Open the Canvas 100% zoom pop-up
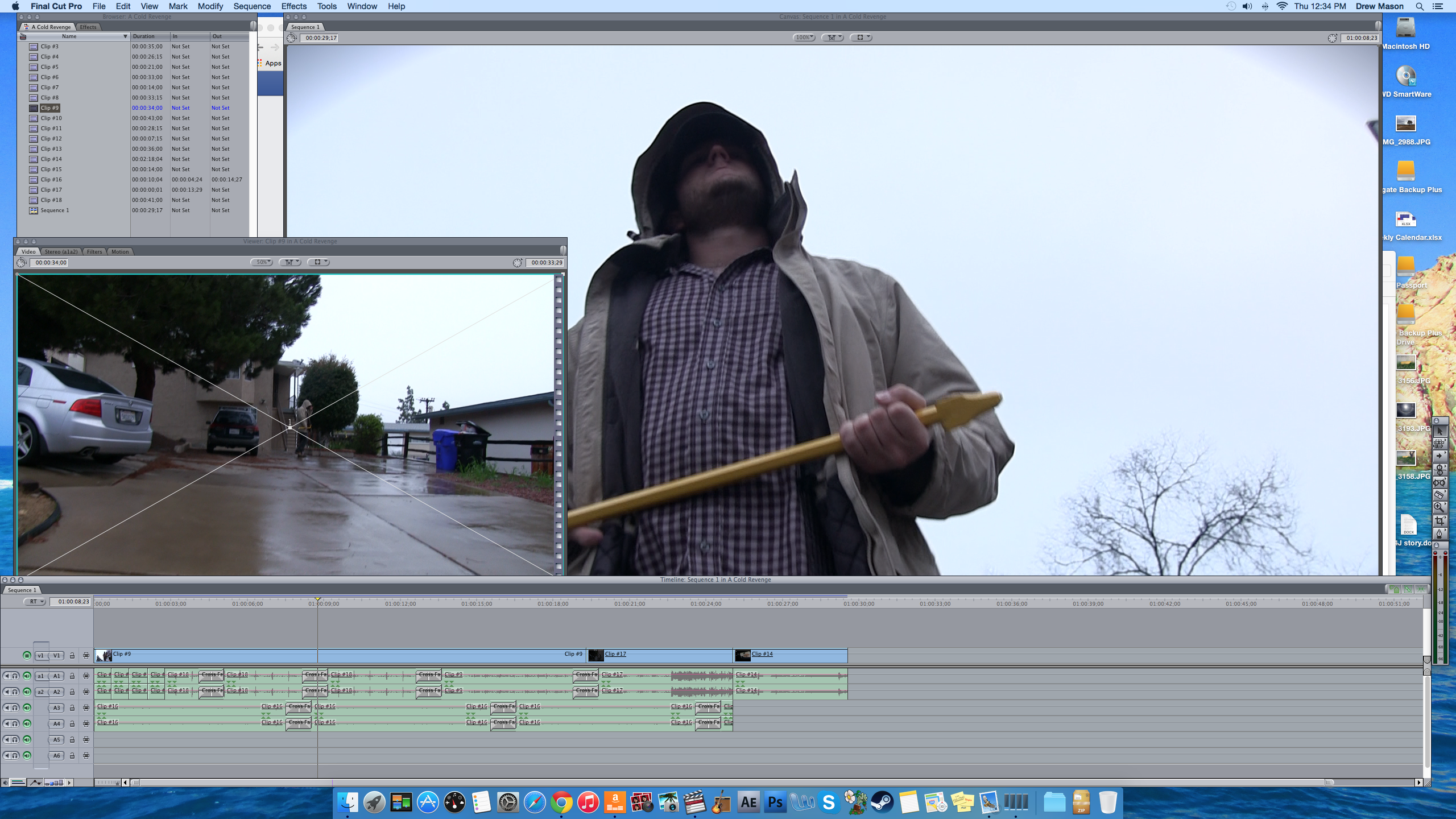Image resolution: width=1456 pixels, height=819 pixels. 804,38
